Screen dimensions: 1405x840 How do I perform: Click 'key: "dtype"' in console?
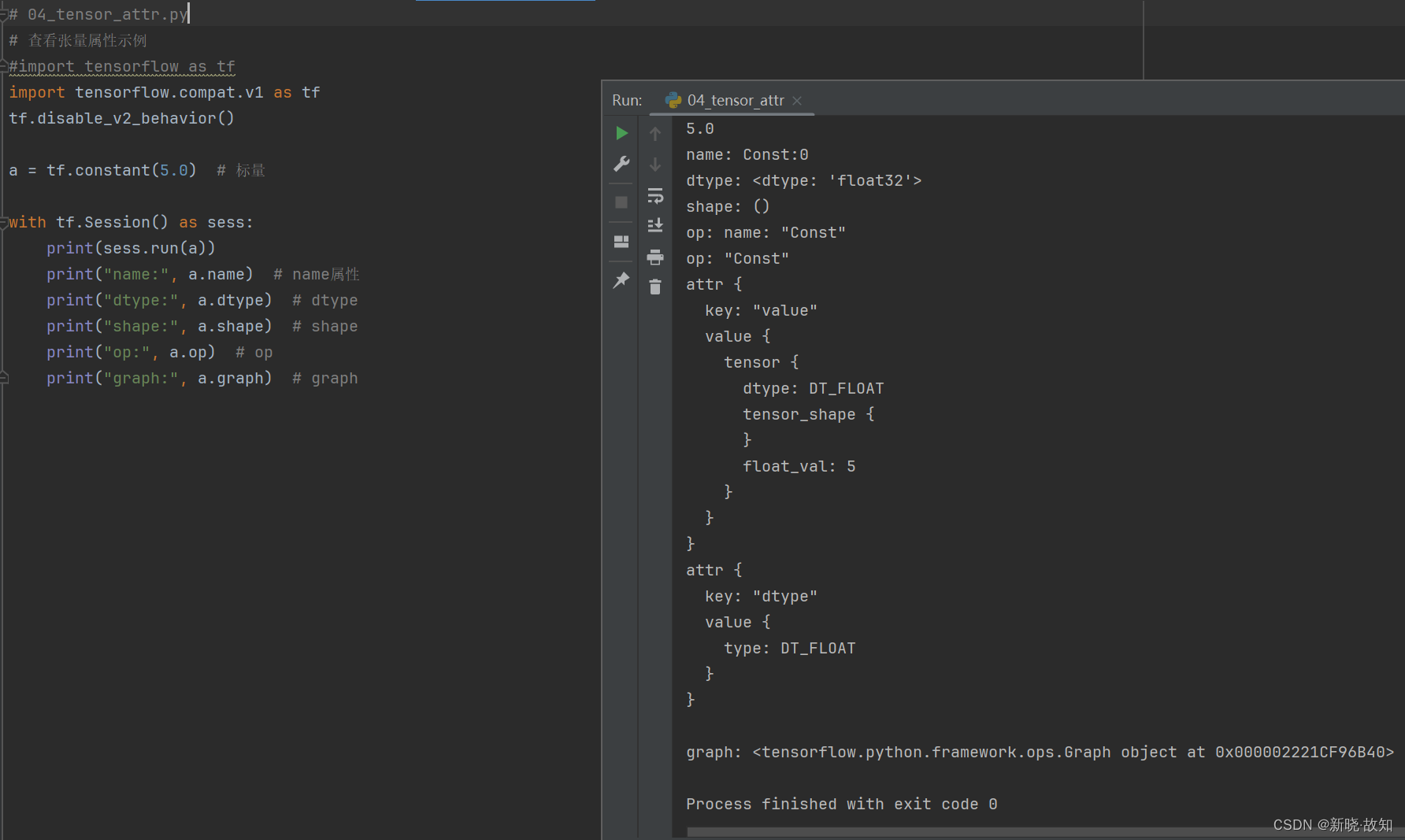click(x=761, y=596)
